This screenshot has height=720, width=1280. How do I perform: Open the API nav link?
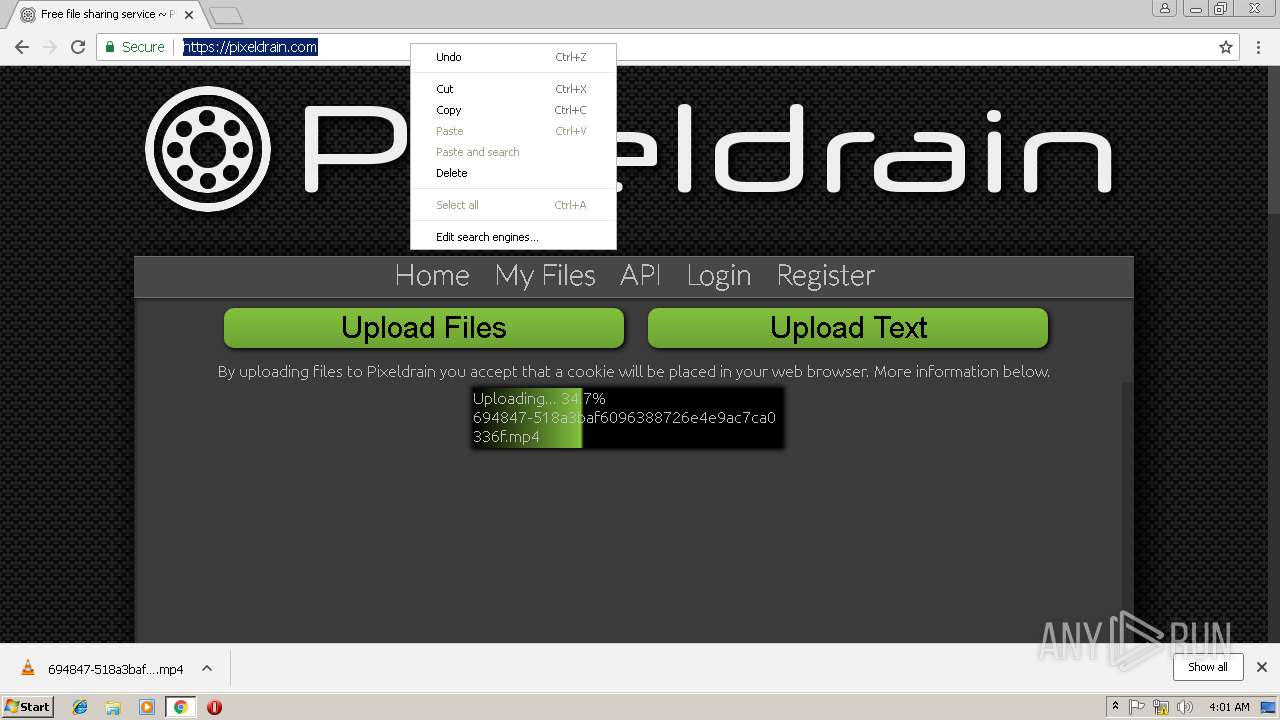[641, 276]
